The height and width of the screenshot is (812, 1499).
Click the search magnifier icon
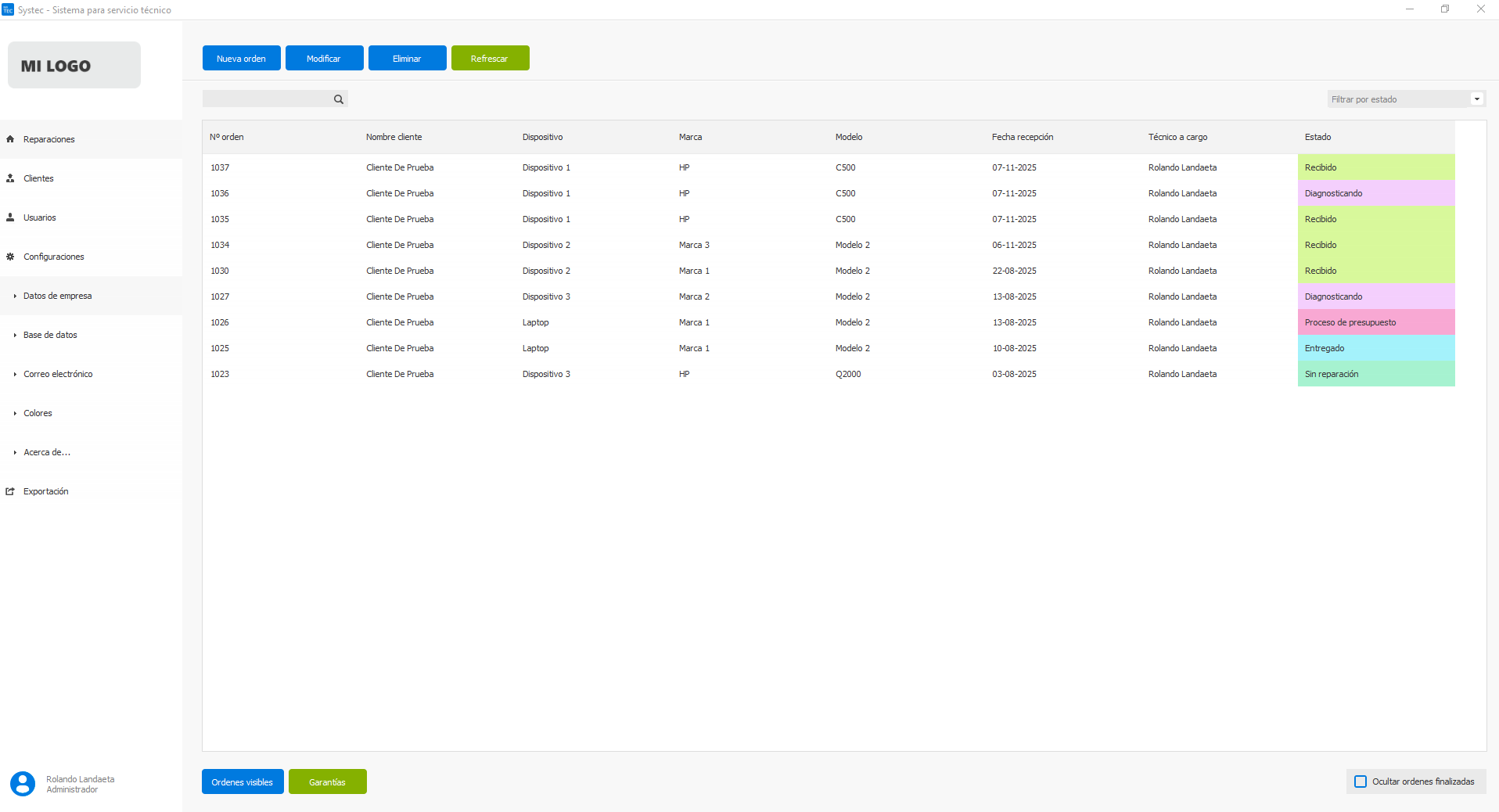(339, 99)
